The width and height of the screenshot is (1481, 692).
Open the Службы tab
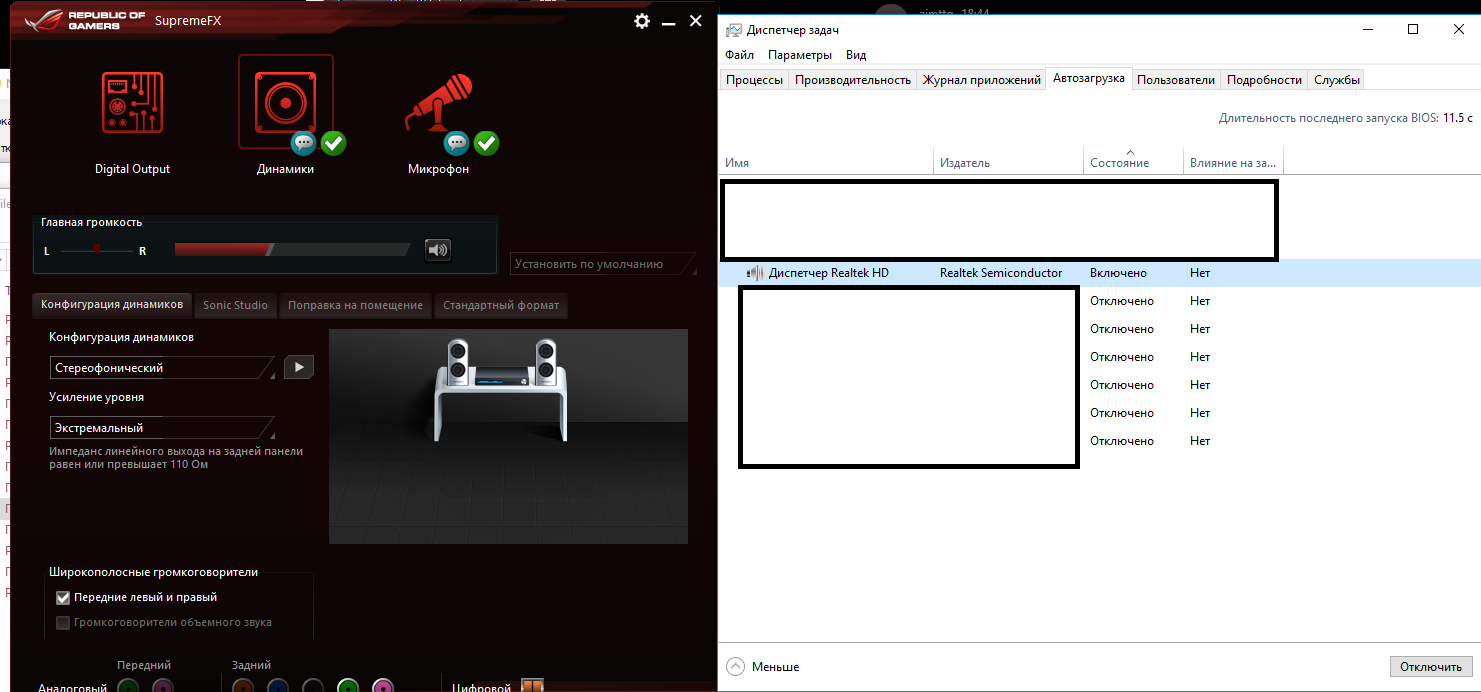pos(1336,80)
